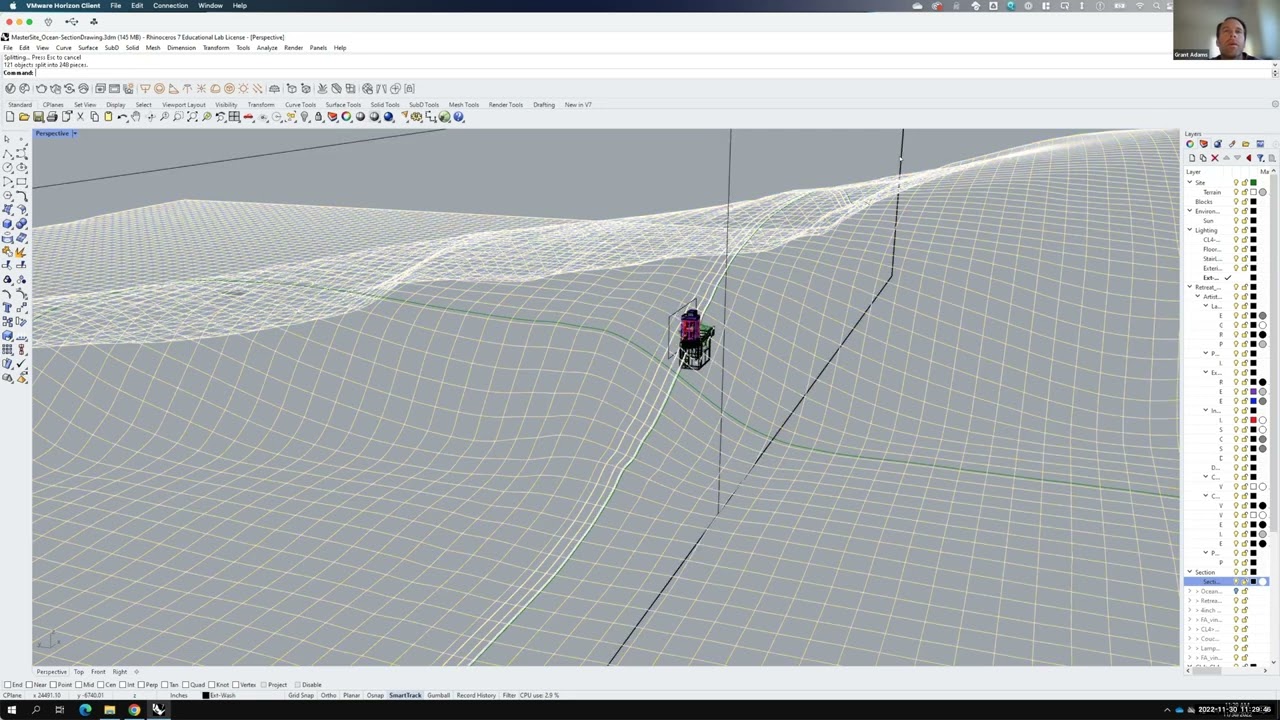Click the Inches units status bar field
This screenshot has height=720, width=1280.
179,695
